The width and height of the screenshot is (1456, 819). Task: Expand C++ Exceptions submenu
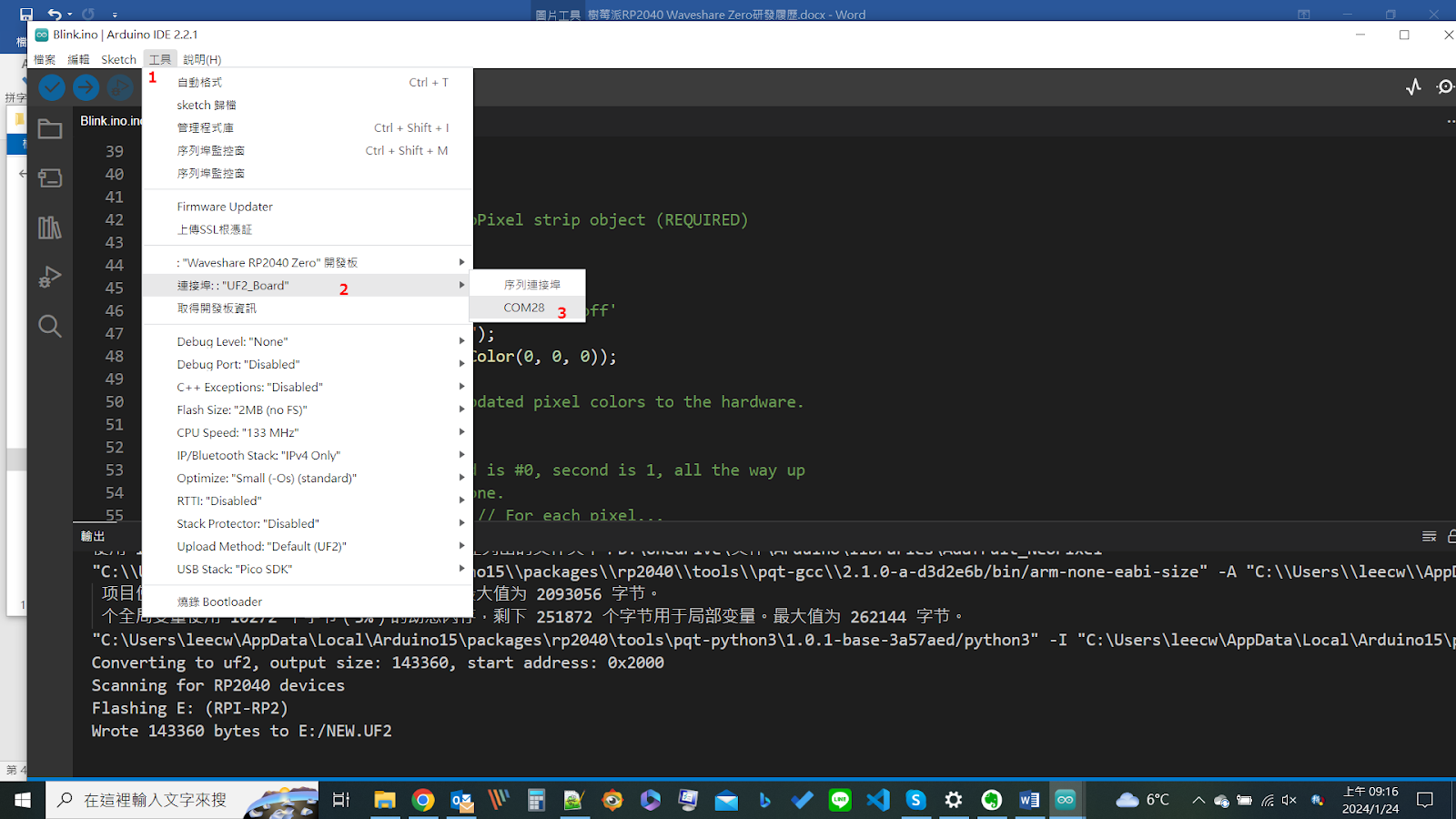coord(308,387)
